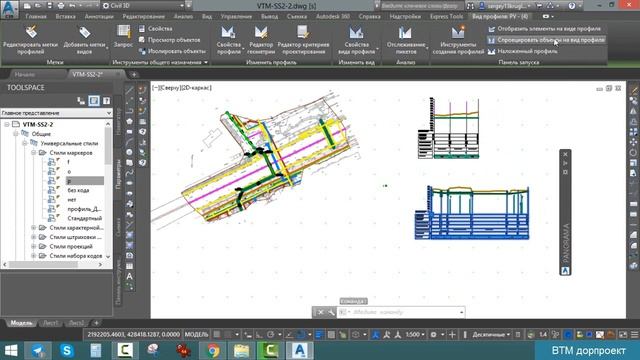Open the Civil 3D workspace dropdown

(x=143, y=6)
